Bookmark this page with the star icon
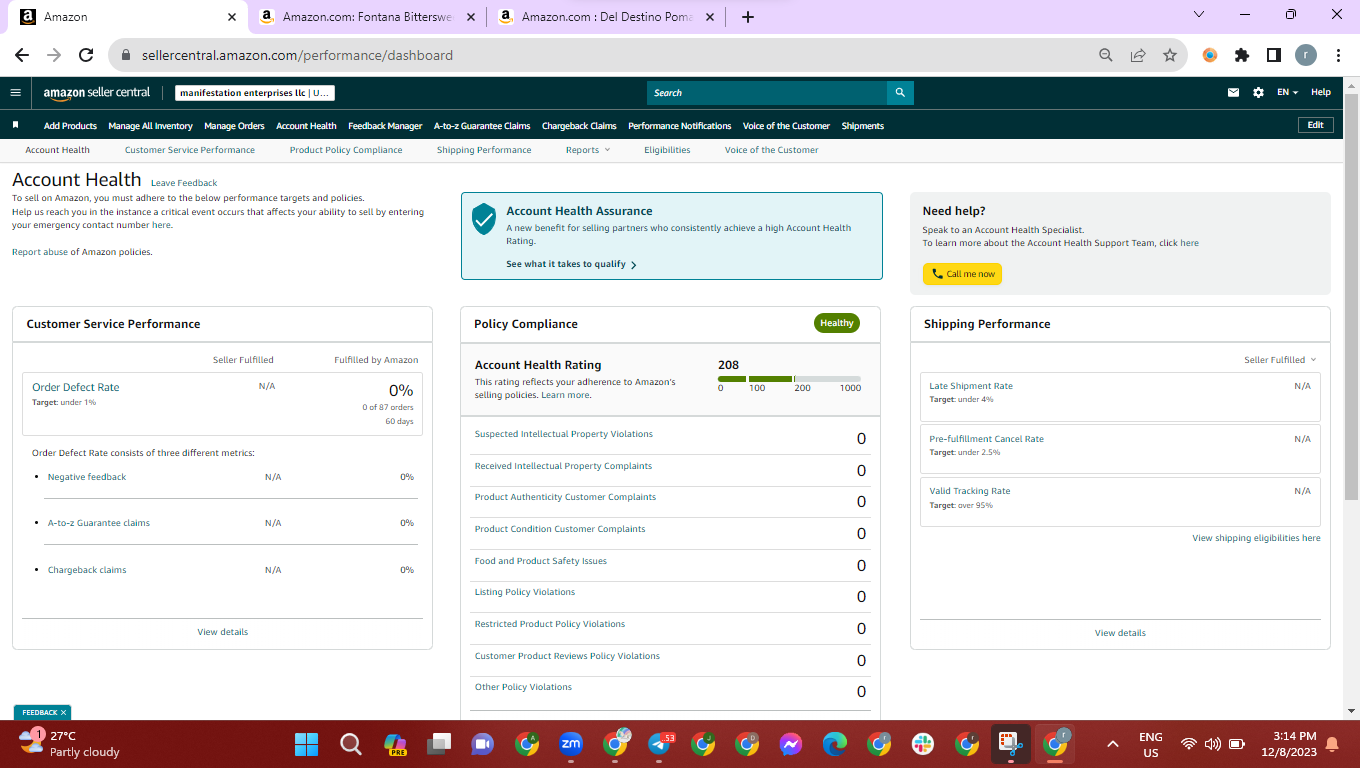 (1170, 56)
